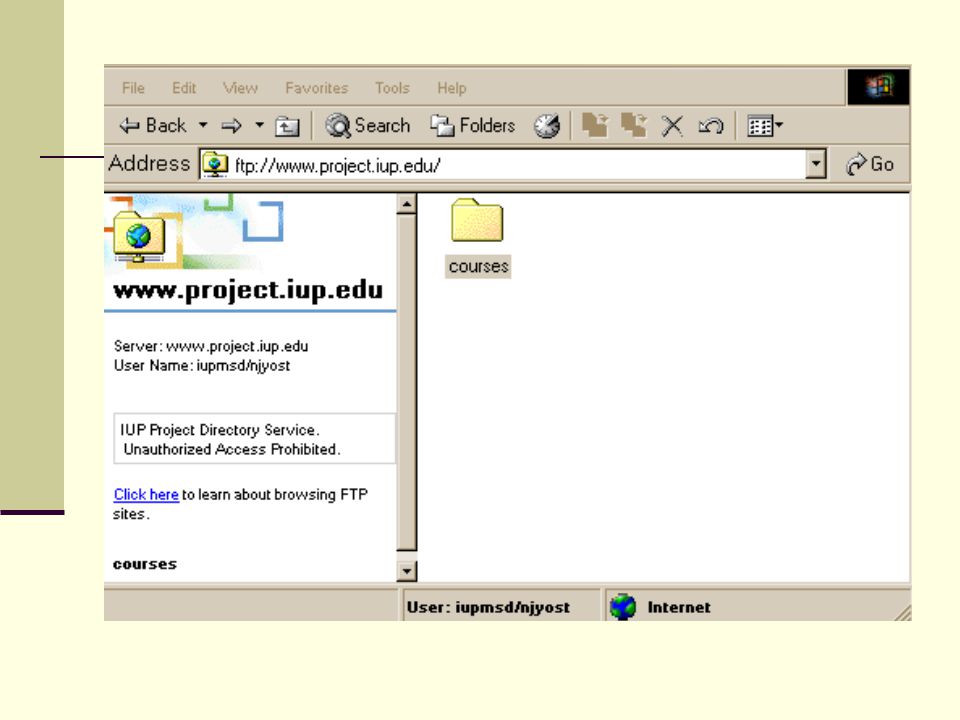960x720 pixels.
Task: Open the Search pane
Action: coord(368,126)
